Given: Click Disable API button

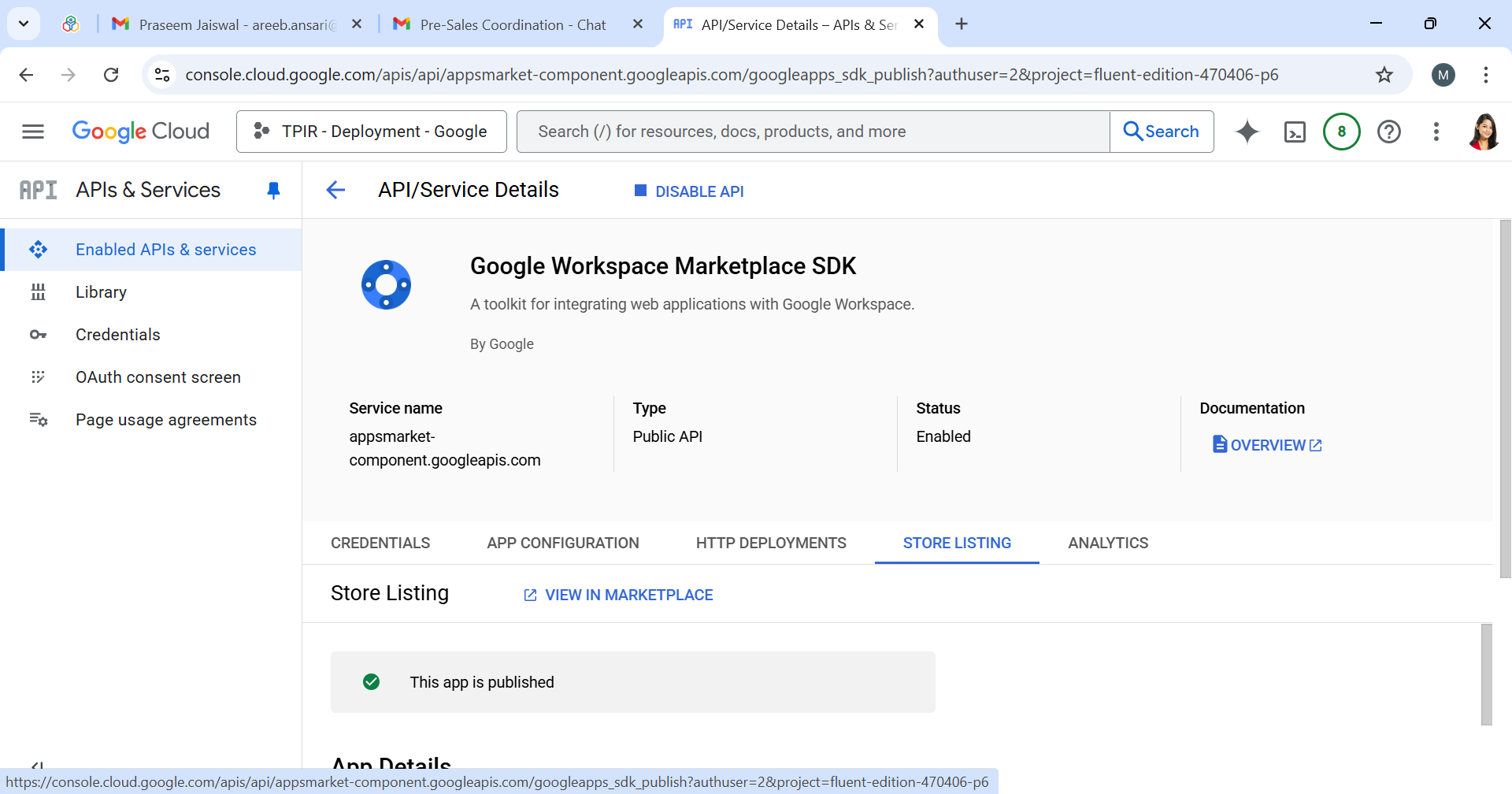Looking at the screenshot, I should coord(689,191).
